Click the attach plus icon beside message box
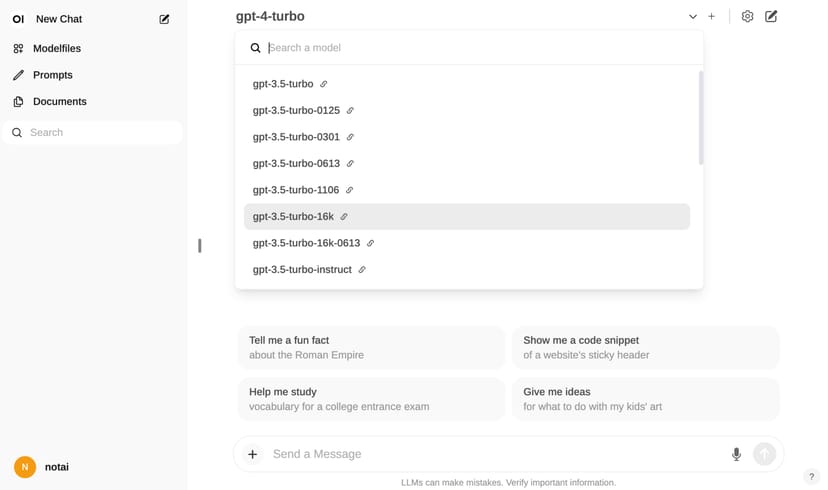Image resolution: width=828 pixels, height=490 pixels. pyautogui.click(x=253, y=454)
